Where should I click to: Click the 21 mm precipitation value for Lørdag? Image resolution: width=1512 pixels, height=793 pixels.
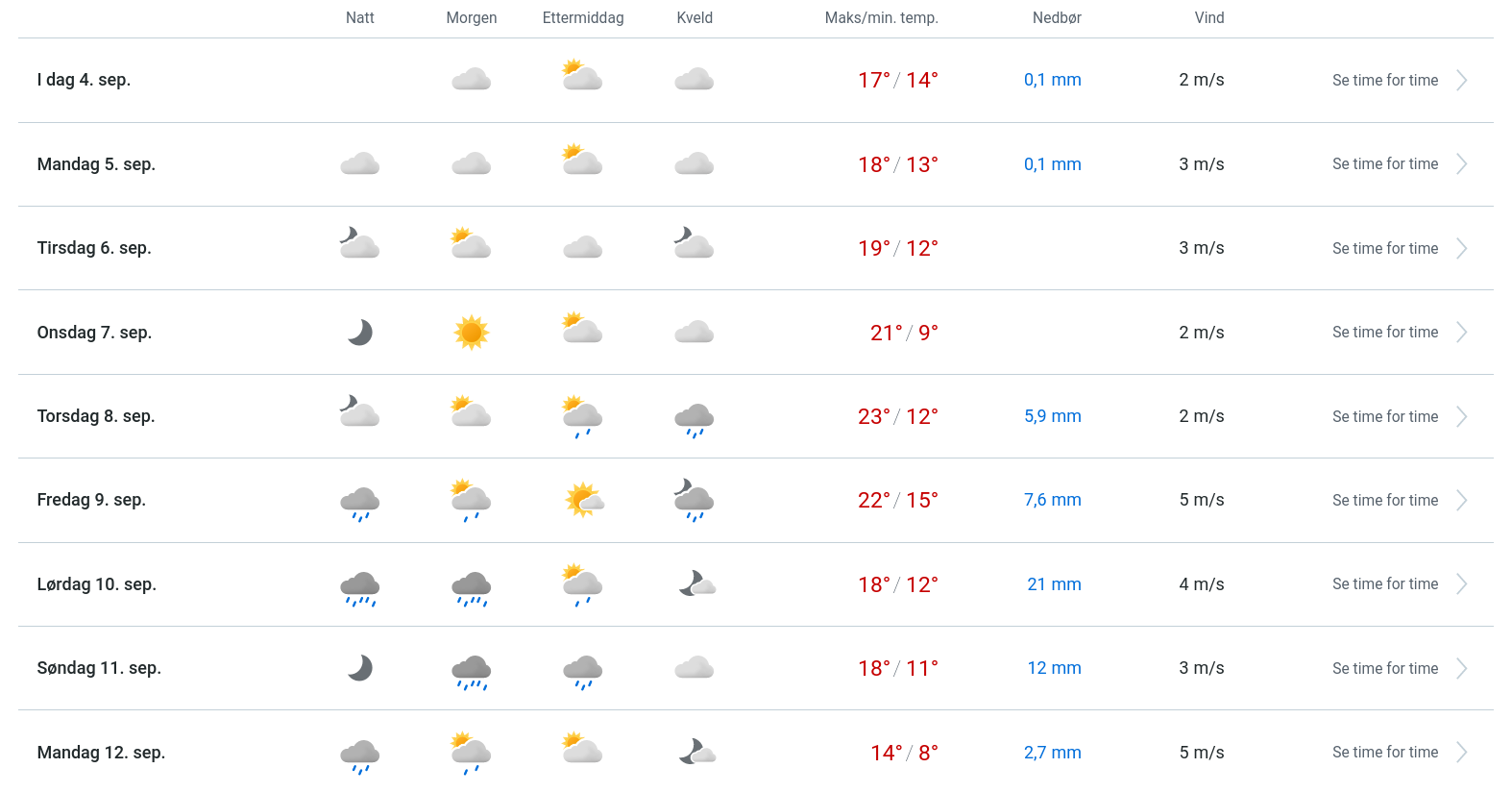(1054, 584)
